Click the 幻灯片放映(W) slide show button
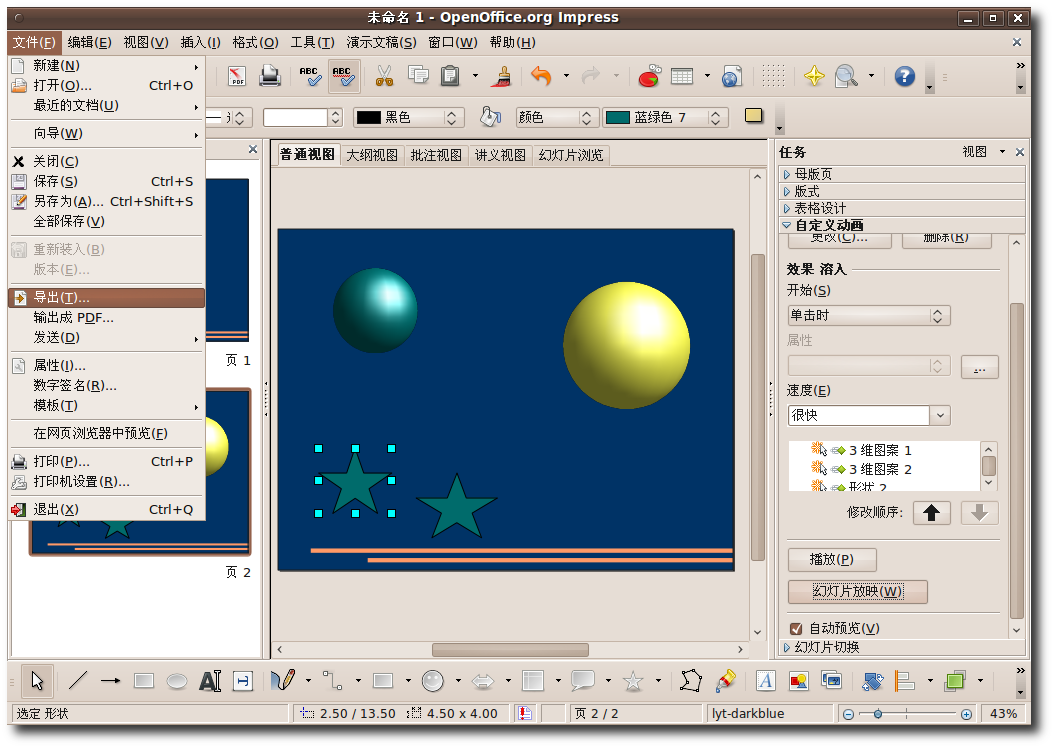The image size is (1054, 748). [858, 591]
